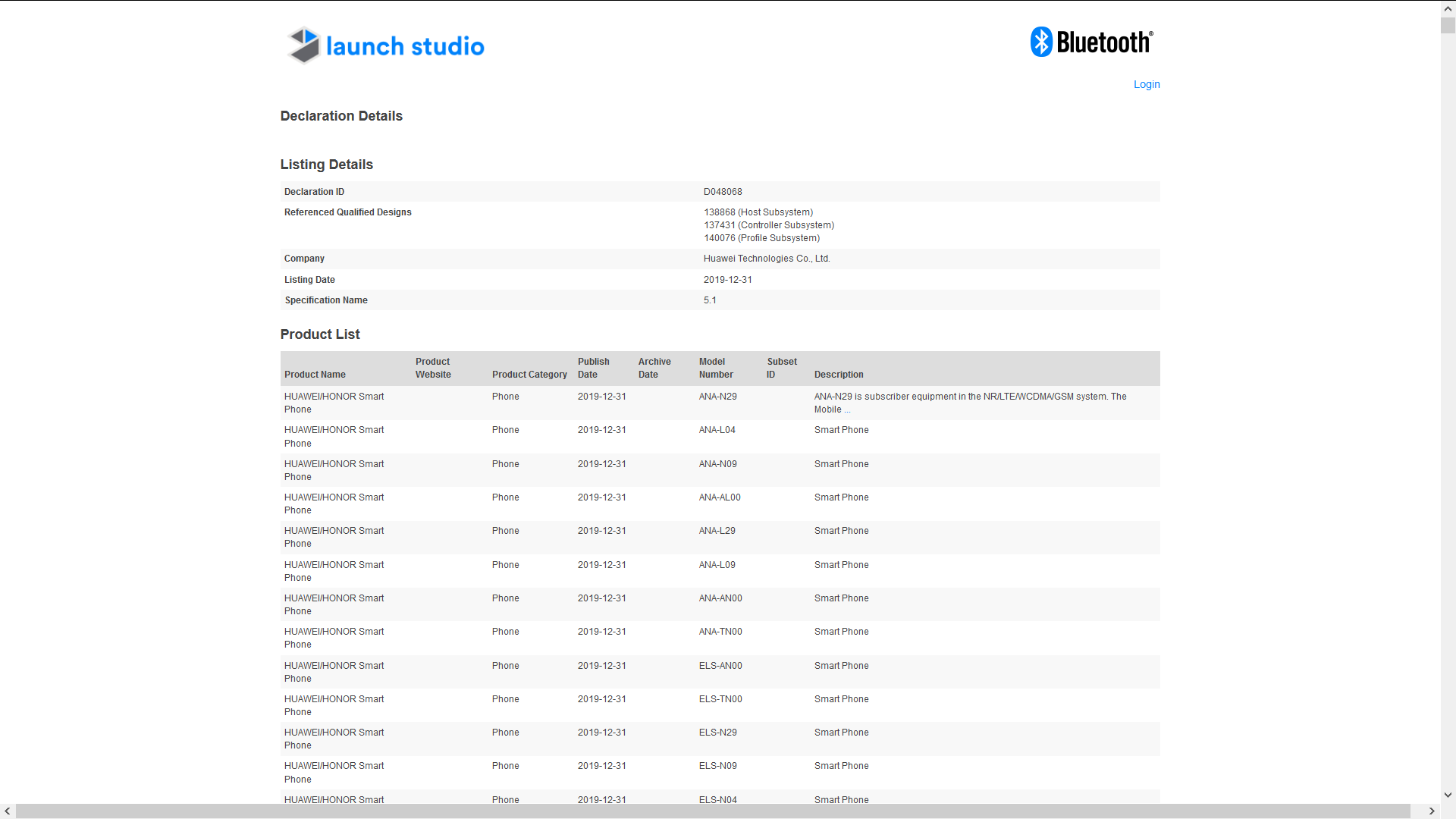Click the Product Category column header
This screenshot has width=1456, height=819.
pyautogui.click(x=529, y=375)
